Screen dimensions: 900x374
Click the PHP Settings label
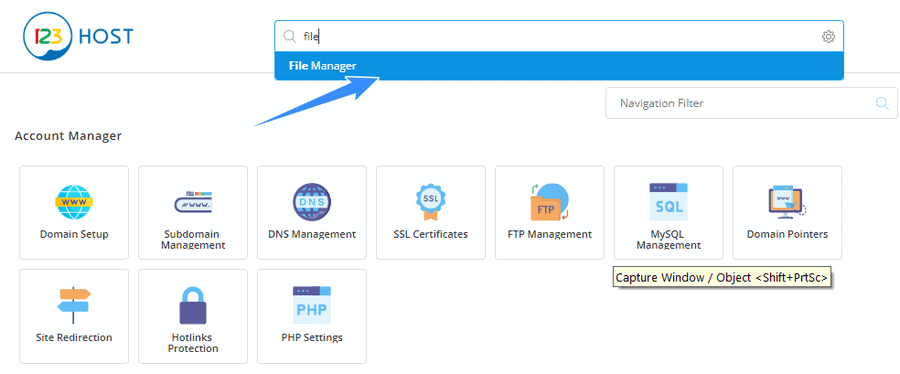312,337
